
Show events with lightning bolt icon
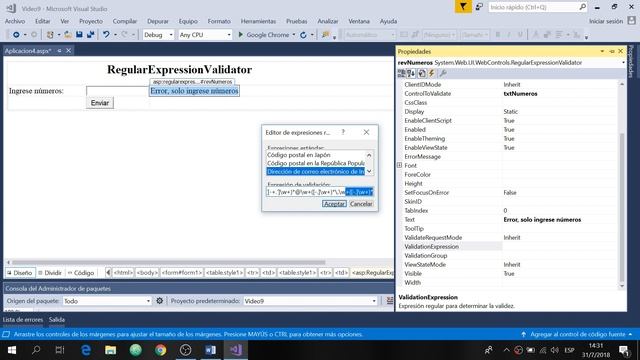click(x=431, y=73)
